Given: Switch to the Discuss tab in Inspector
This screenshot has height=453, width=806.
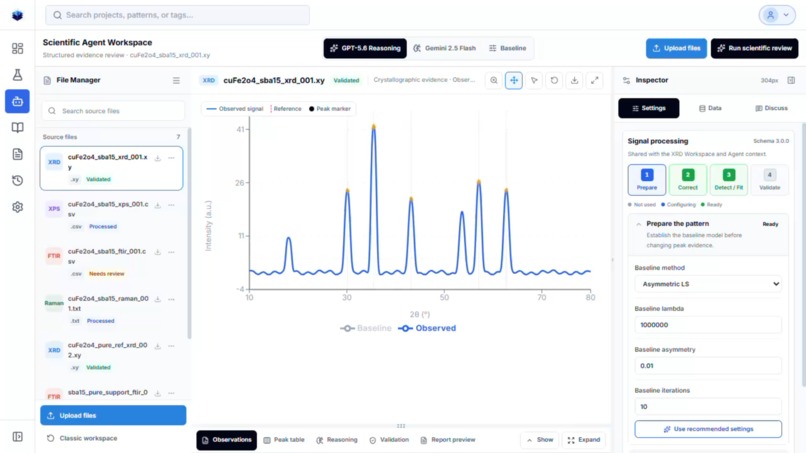Looking at the screenshot, I should [x=771, y=108].
